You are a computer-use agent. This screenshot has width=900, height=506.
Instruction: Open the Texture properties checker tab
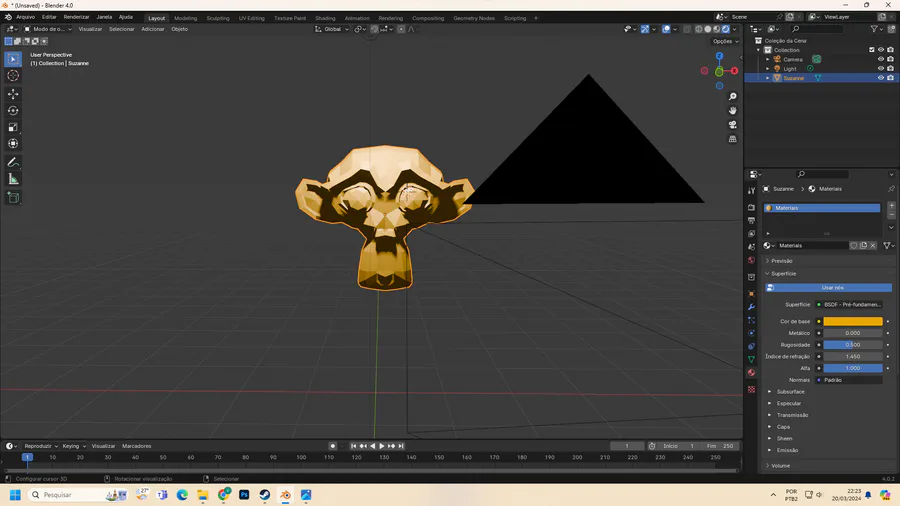[x=751, y=390]
